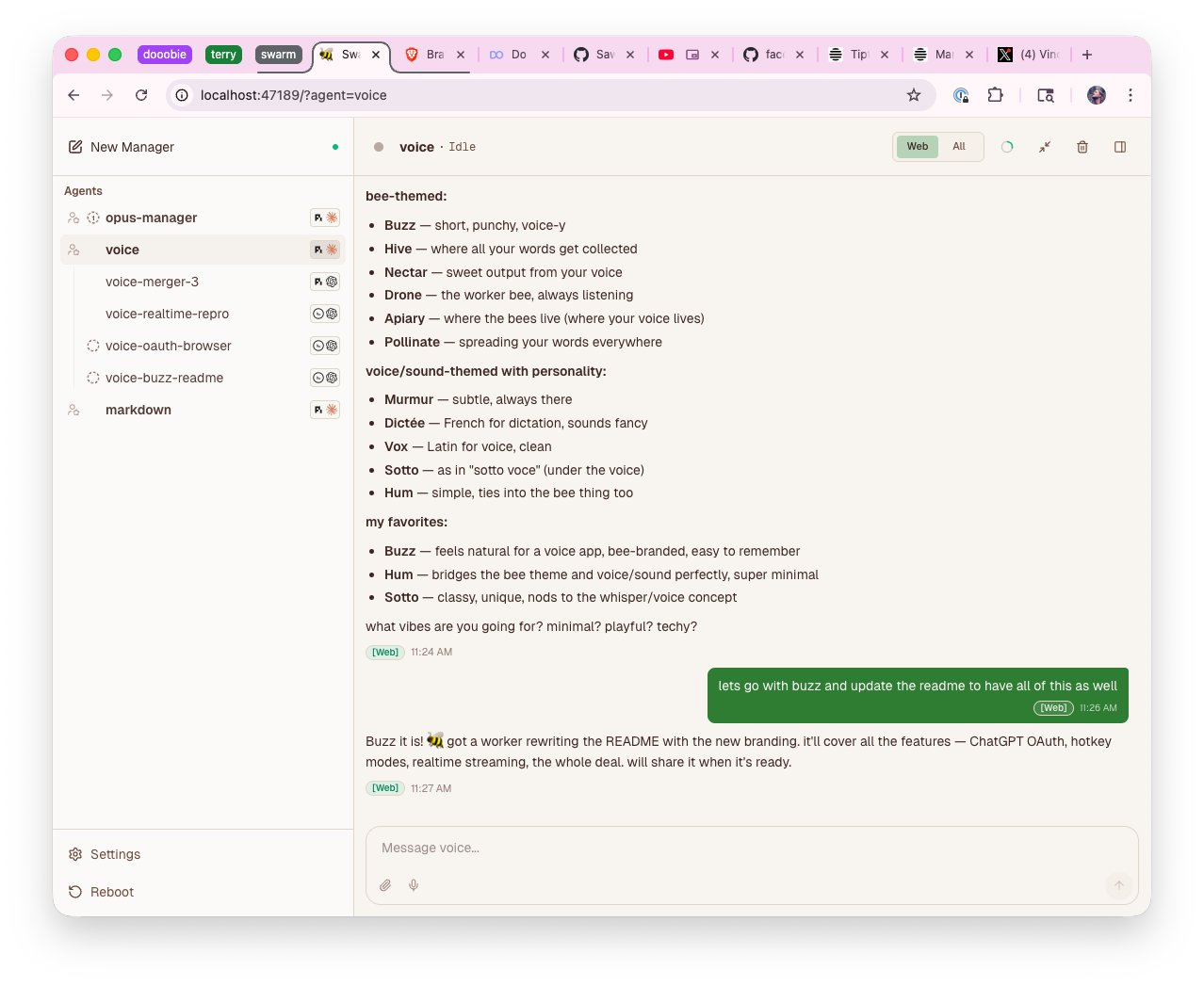
Task: Start voice input with the microphone icon
Action: click(414, 885)
